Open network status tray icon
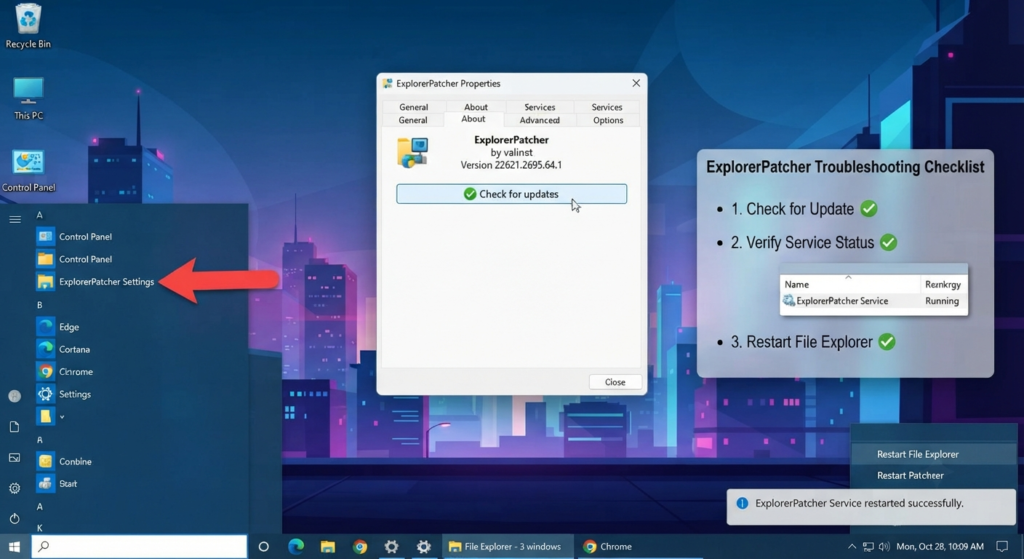 point(868,547)
